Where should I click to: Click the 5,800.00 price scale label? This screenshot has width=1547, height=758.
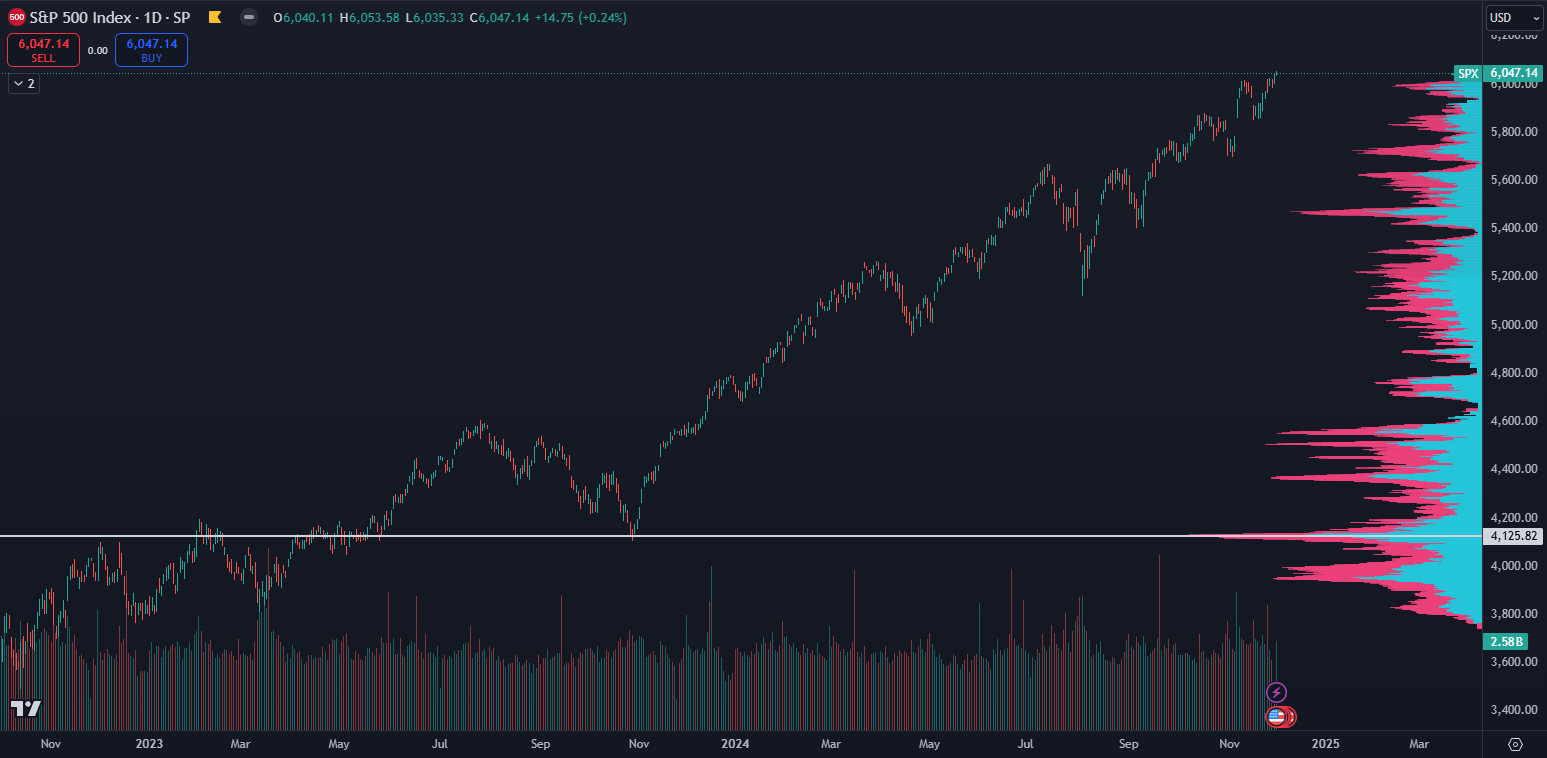[1514, 132]
